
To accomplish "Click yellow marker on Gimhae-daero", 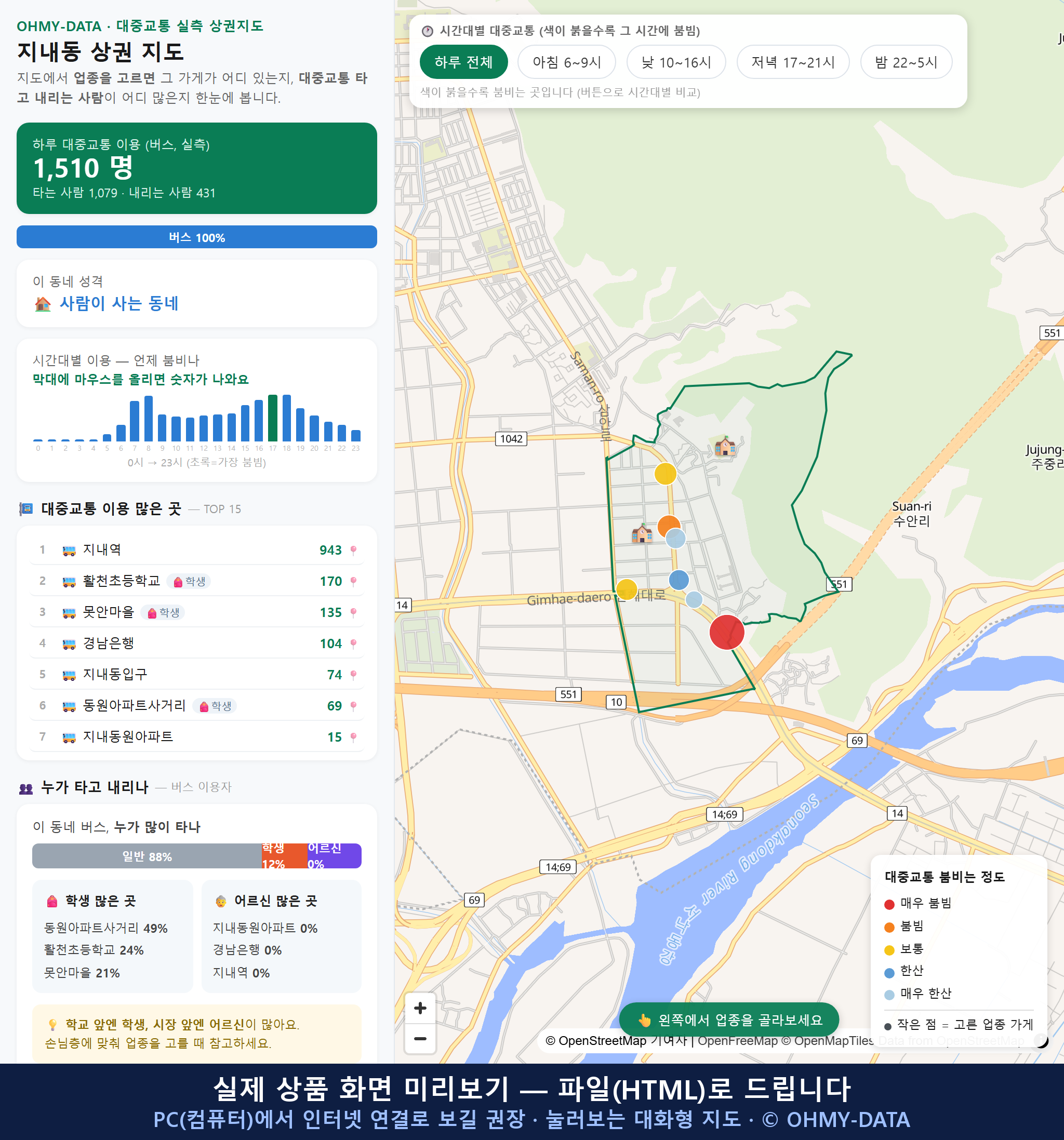I will [627, 589].
